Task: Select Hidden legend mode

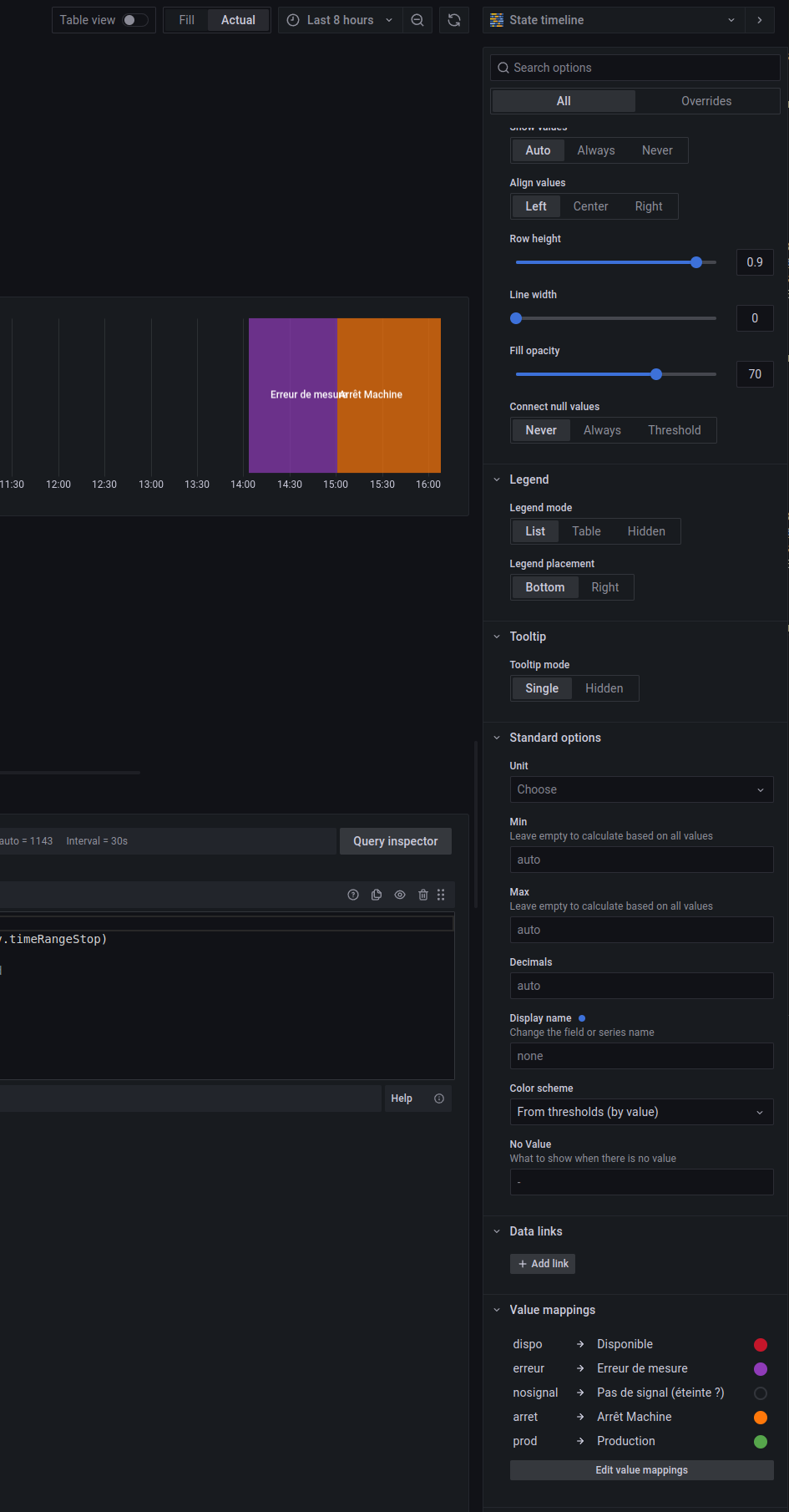Action: click(x=646, y=531)
